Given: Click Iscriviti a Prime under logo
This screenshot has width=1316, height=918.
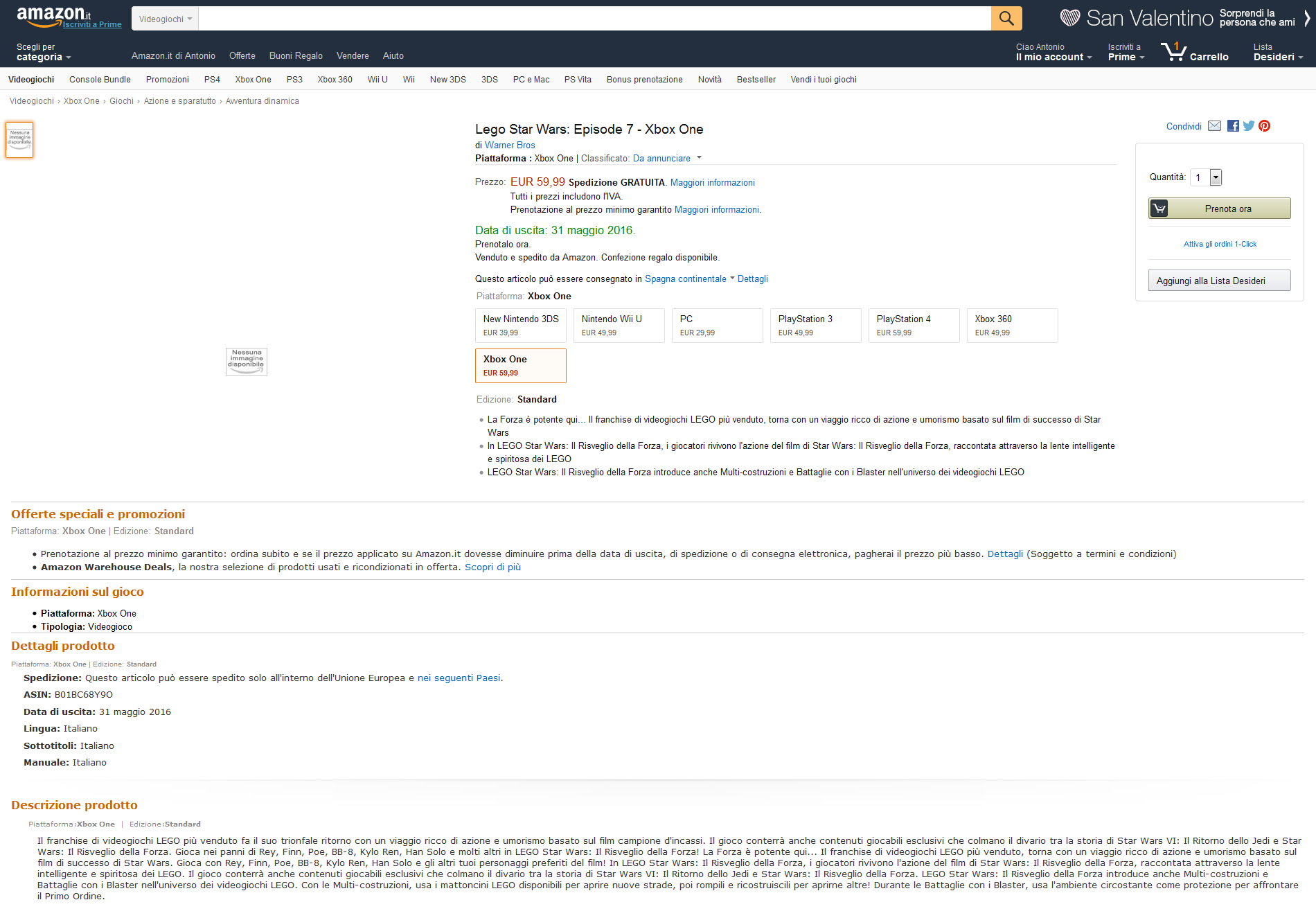Looking at the screenshot, I should pyautogui.click(x=92, y=24).
